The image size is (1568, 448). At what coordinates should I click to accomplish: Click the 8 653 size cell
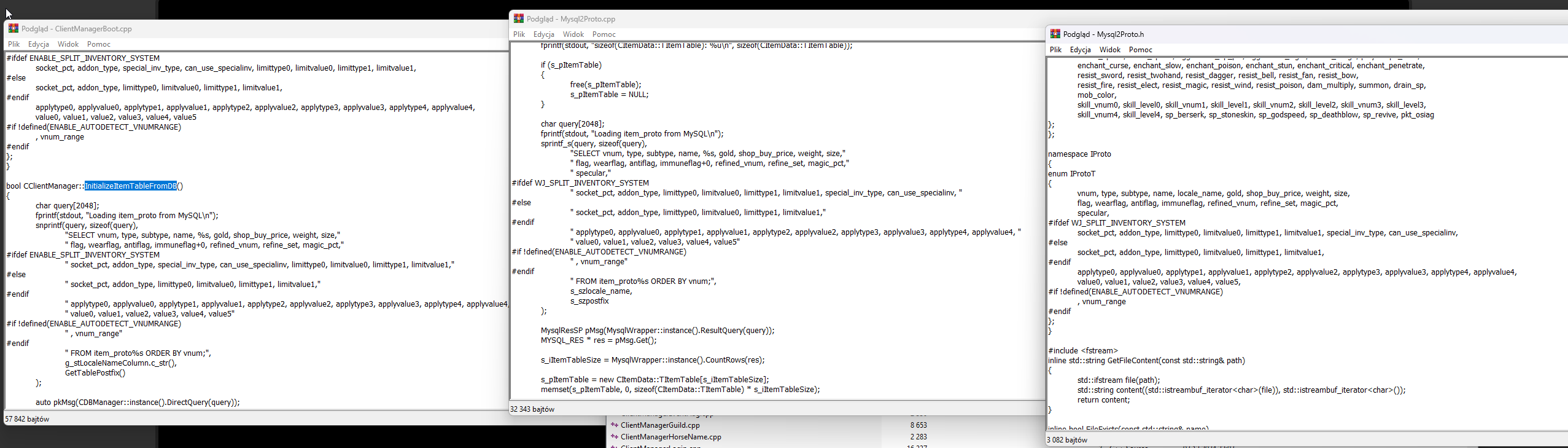(918, 425)
